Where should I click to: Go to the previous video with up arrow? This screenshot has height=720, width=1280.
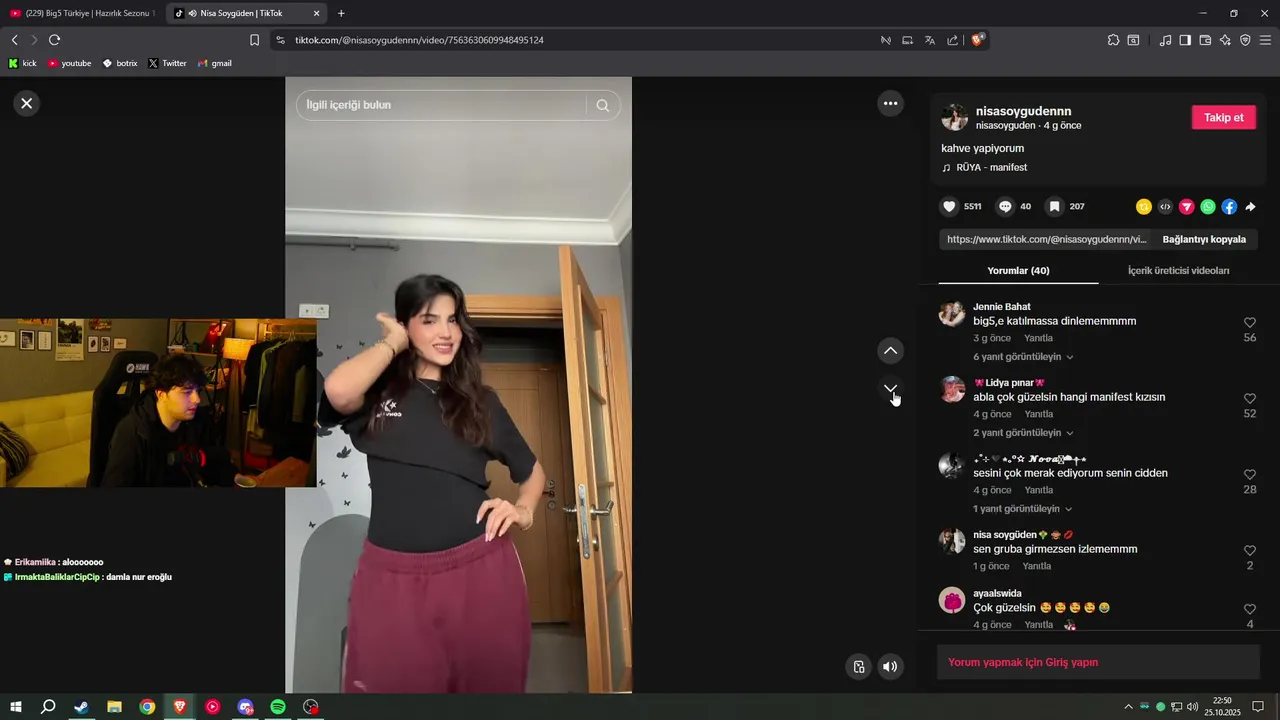(x=890, y=351)
